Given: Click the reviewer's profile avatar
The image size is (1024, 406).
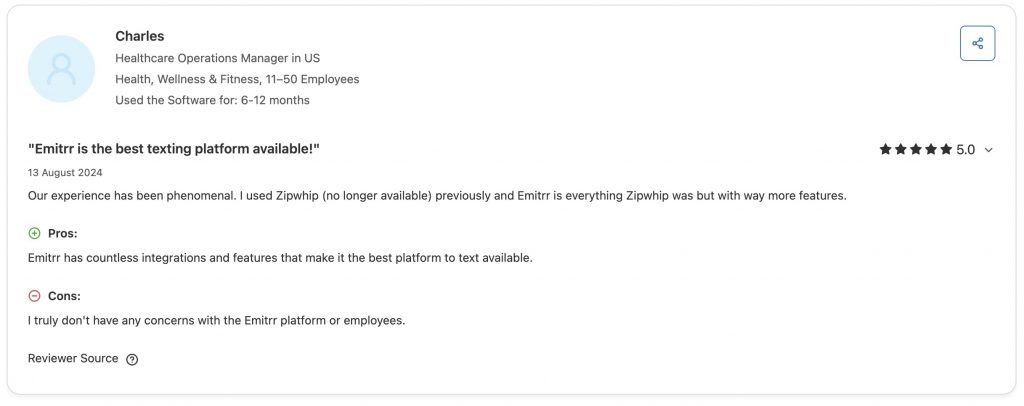Looking at the screenshot, I should [61, 69].
